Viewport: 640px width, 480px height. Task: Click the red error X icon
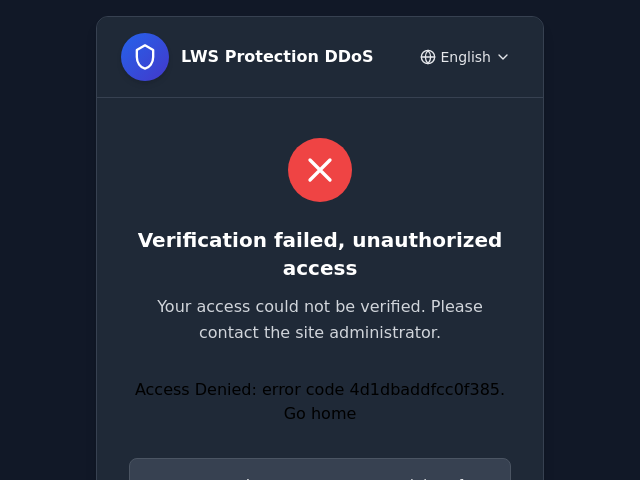point(320,170)
